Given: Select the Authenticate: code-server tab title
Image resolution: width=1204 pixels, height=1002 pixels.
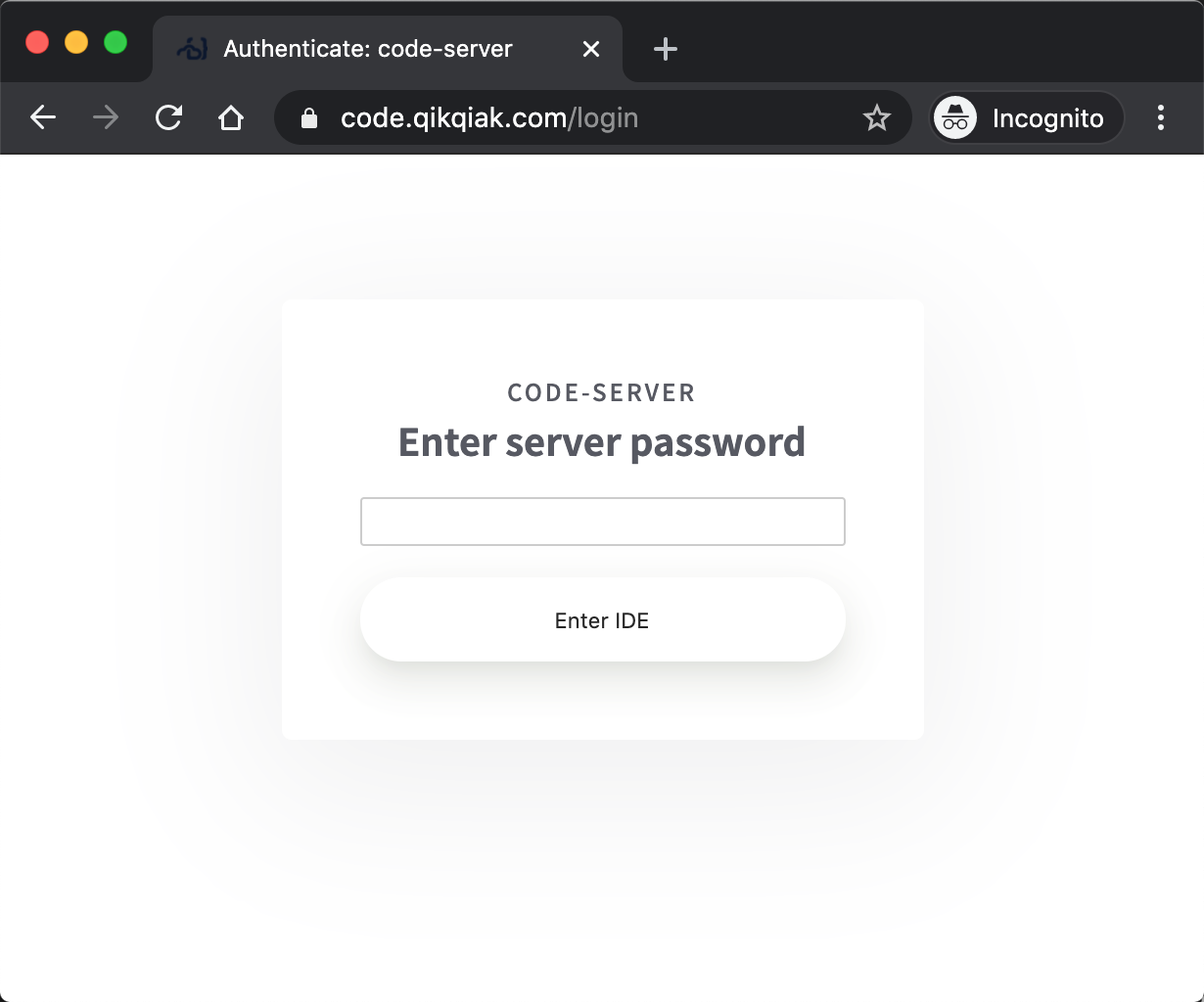Looking at the screenshot, I should [368, 49].
